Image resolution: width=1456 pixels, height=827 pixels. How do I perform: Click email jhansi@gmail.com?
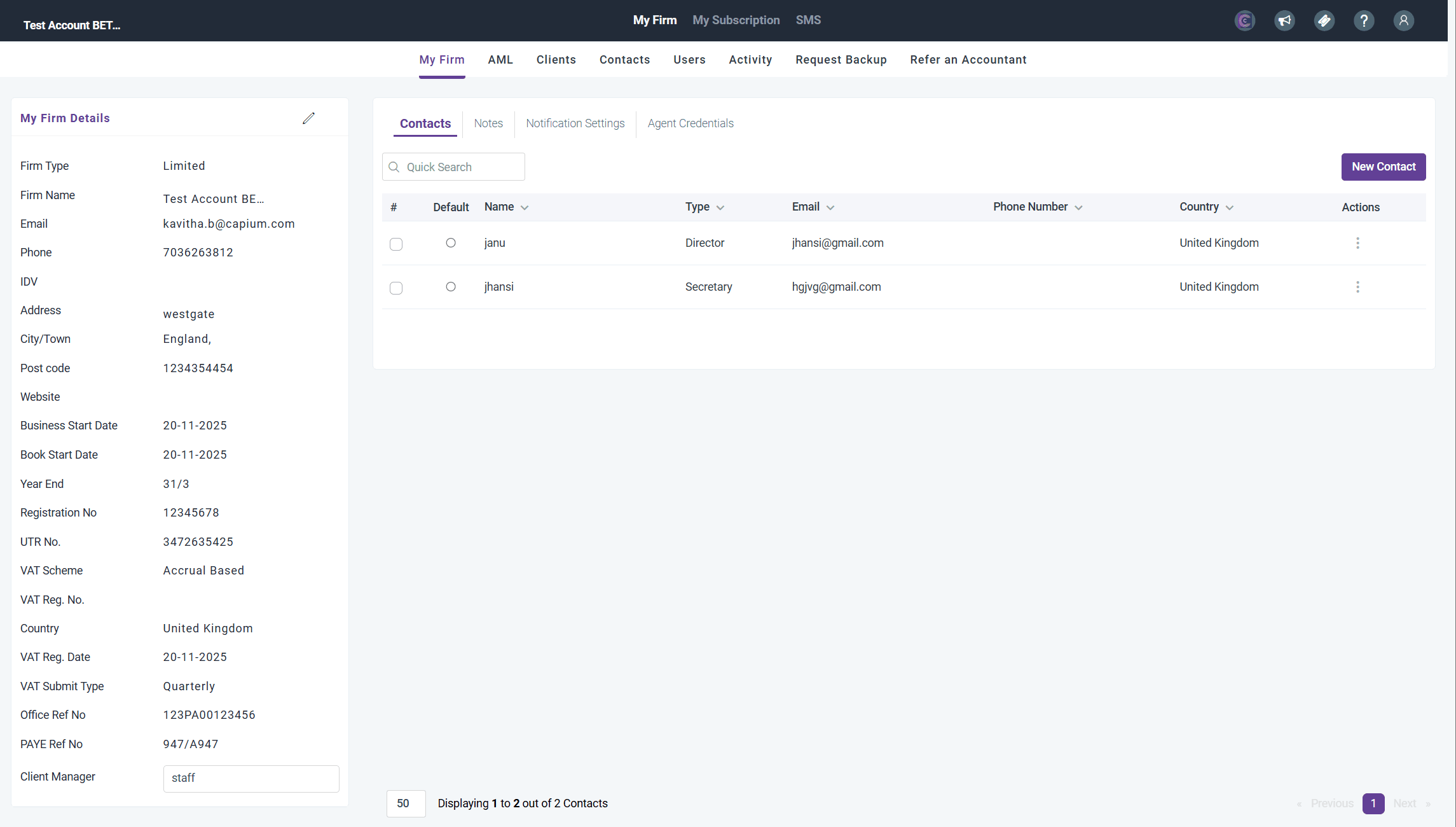(x=838, y=243)
